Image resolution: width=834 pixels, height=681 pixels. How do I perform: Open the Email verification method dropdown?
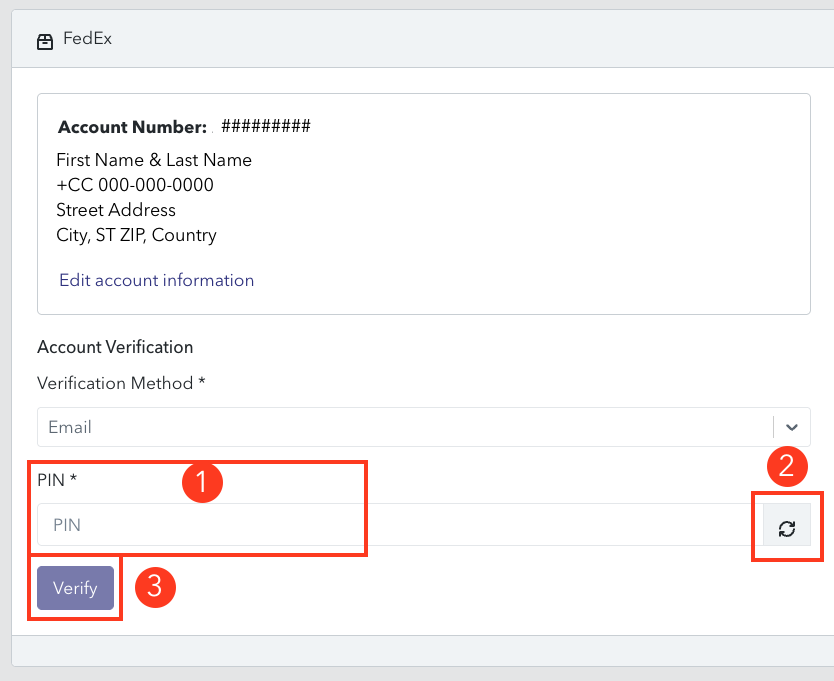pos(423,427)
